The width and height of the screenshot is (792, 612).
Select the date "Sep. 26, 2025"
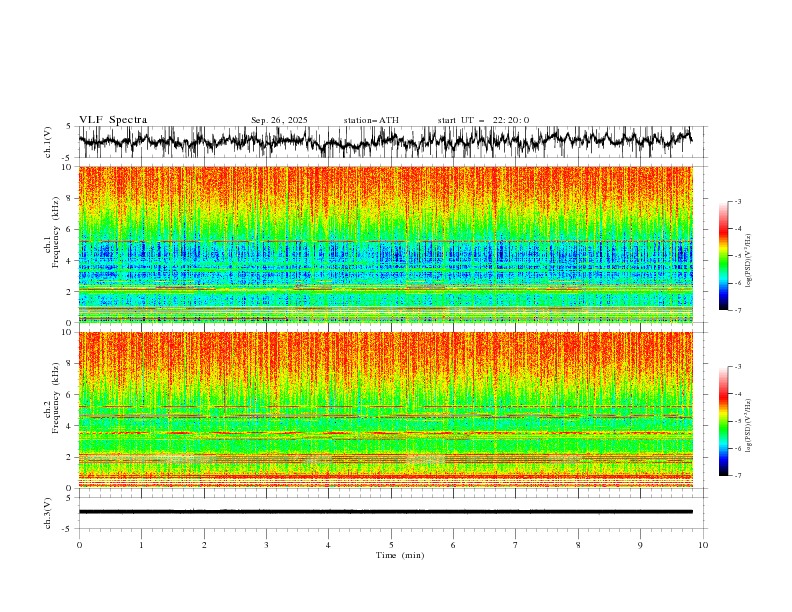[x=279, y=120]
